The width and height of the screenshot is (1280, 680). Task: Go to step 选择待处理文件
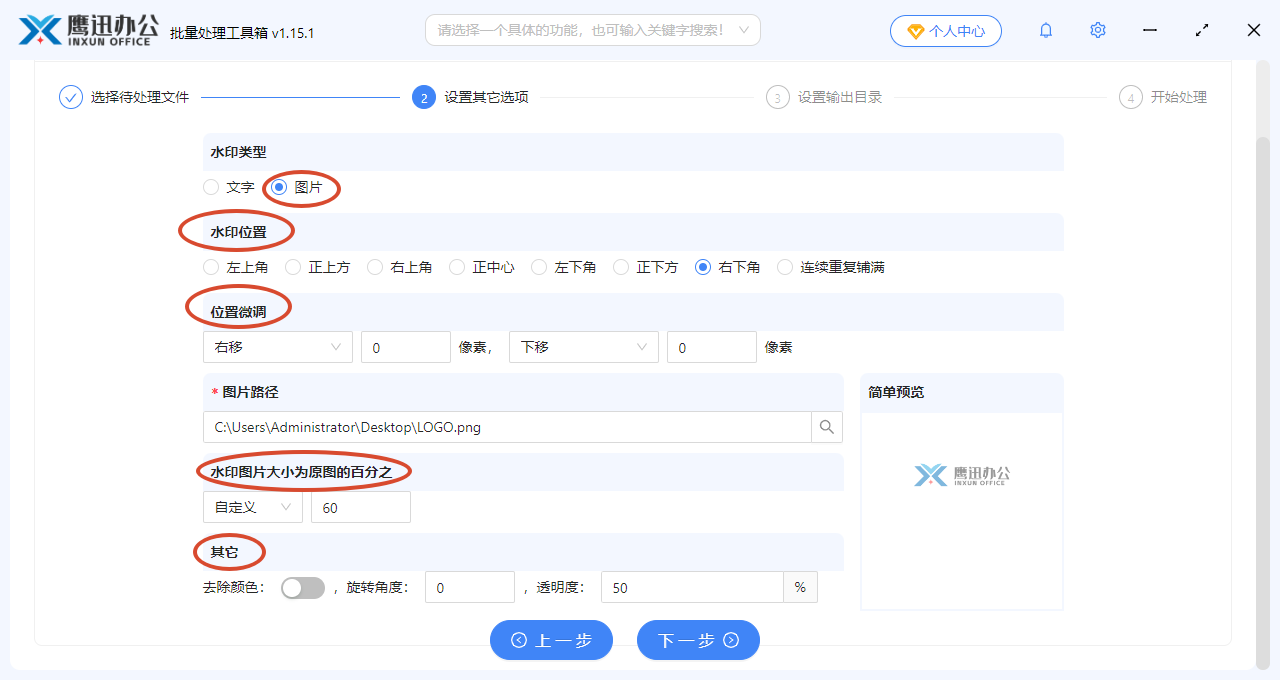140,97
